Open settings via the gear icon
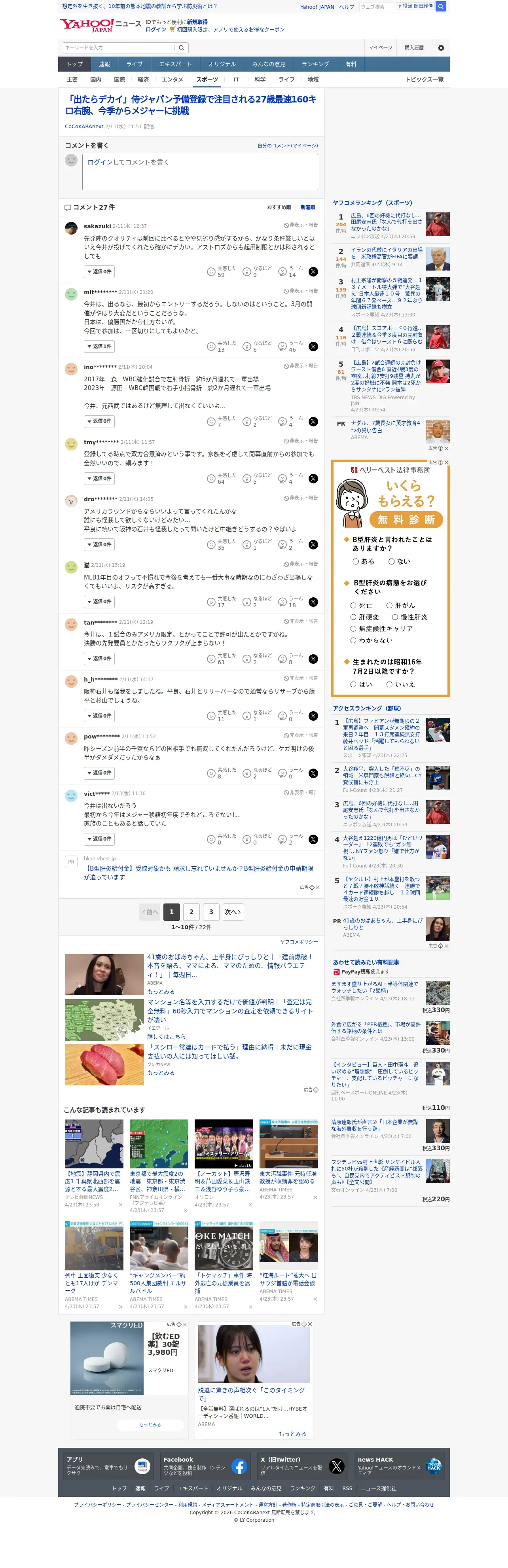Screen dimensions: 508x1568 pyautogui.click(x=441, y=47)
